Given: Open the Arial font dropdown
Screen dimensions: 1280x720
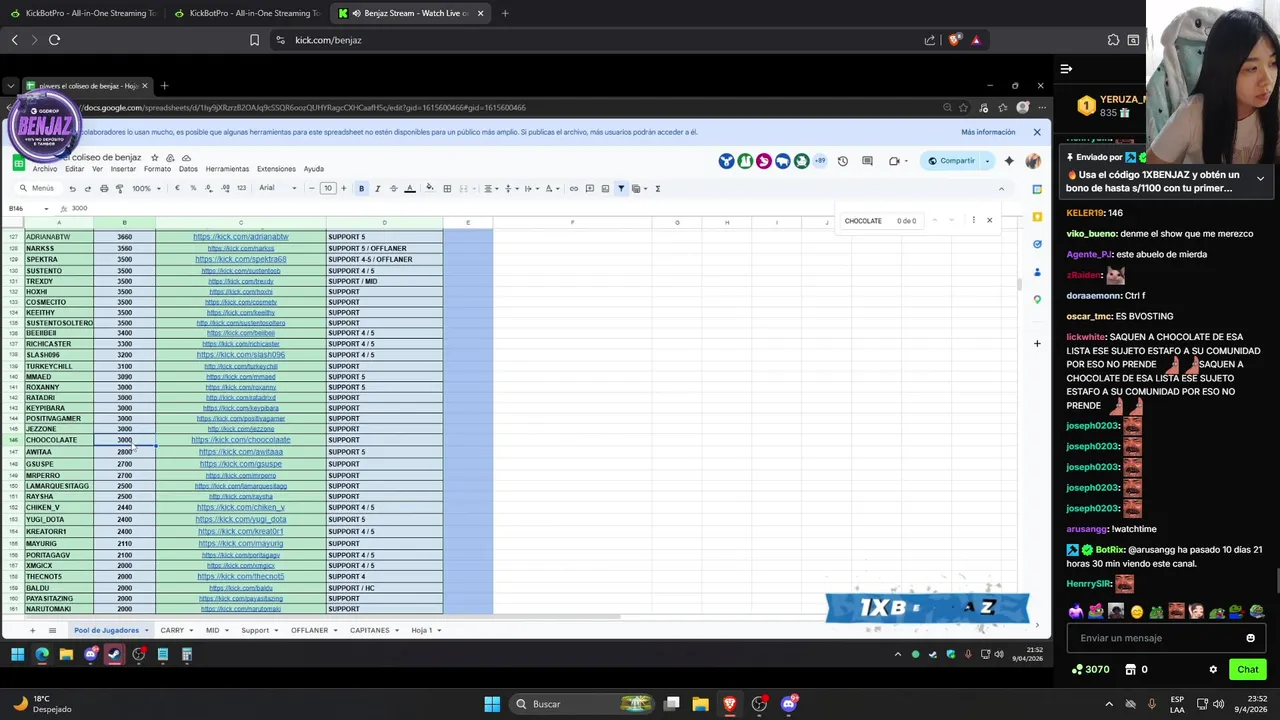Looking at the screenshot, I should click(x=278, y=188).
